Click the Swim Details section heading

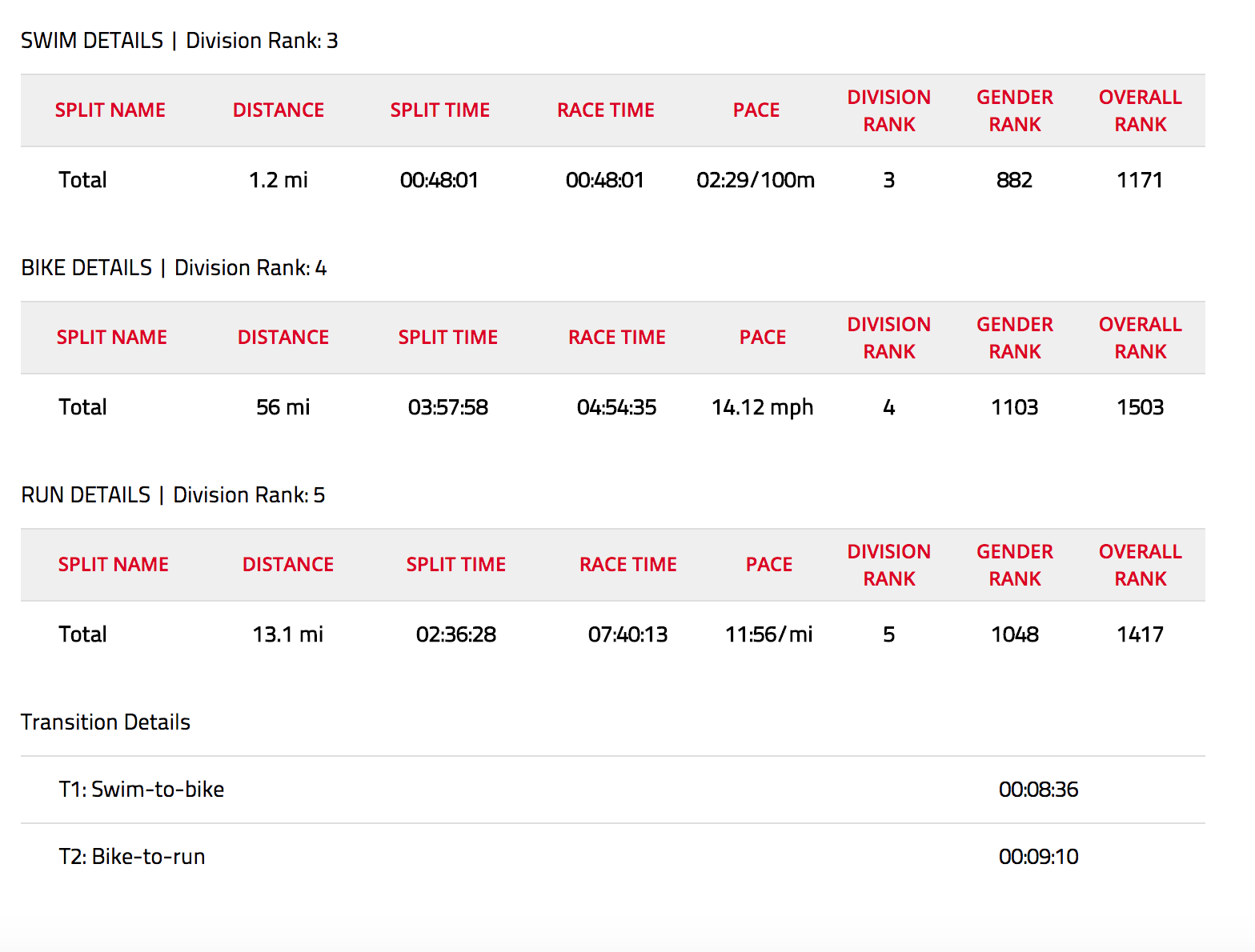pyautogui.click(x=179, y=41)
